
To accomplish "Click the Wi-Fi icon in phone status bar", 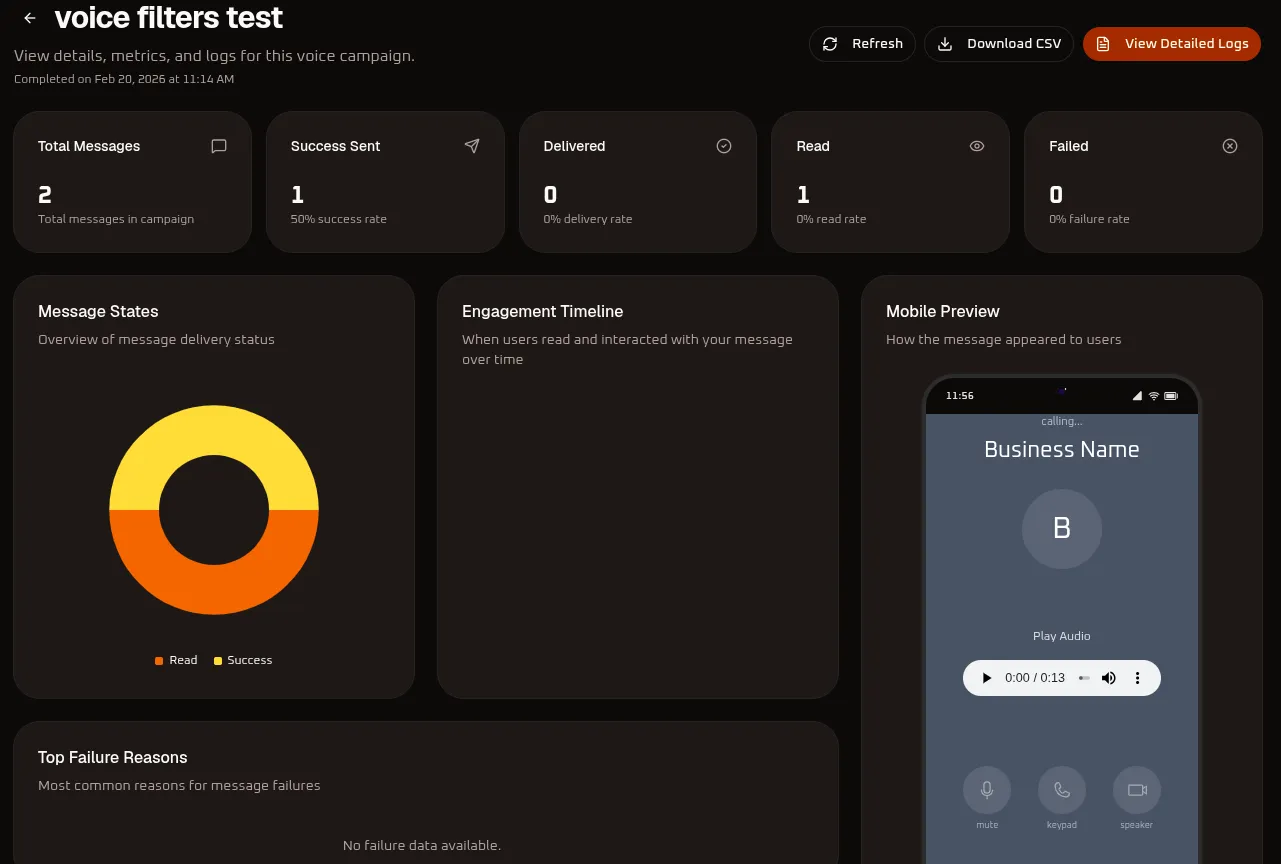I will [x=1154, y=396].
